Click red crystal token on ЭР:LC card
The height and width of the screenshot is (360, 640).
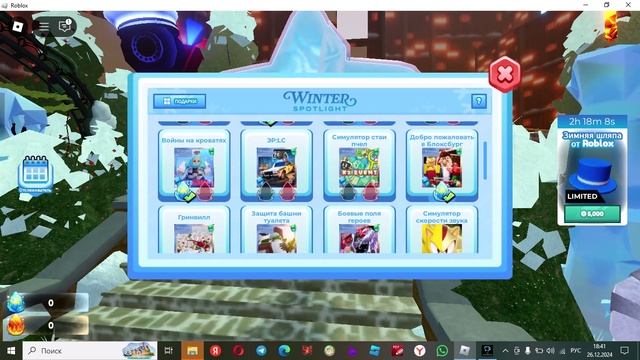click(287, 191)
